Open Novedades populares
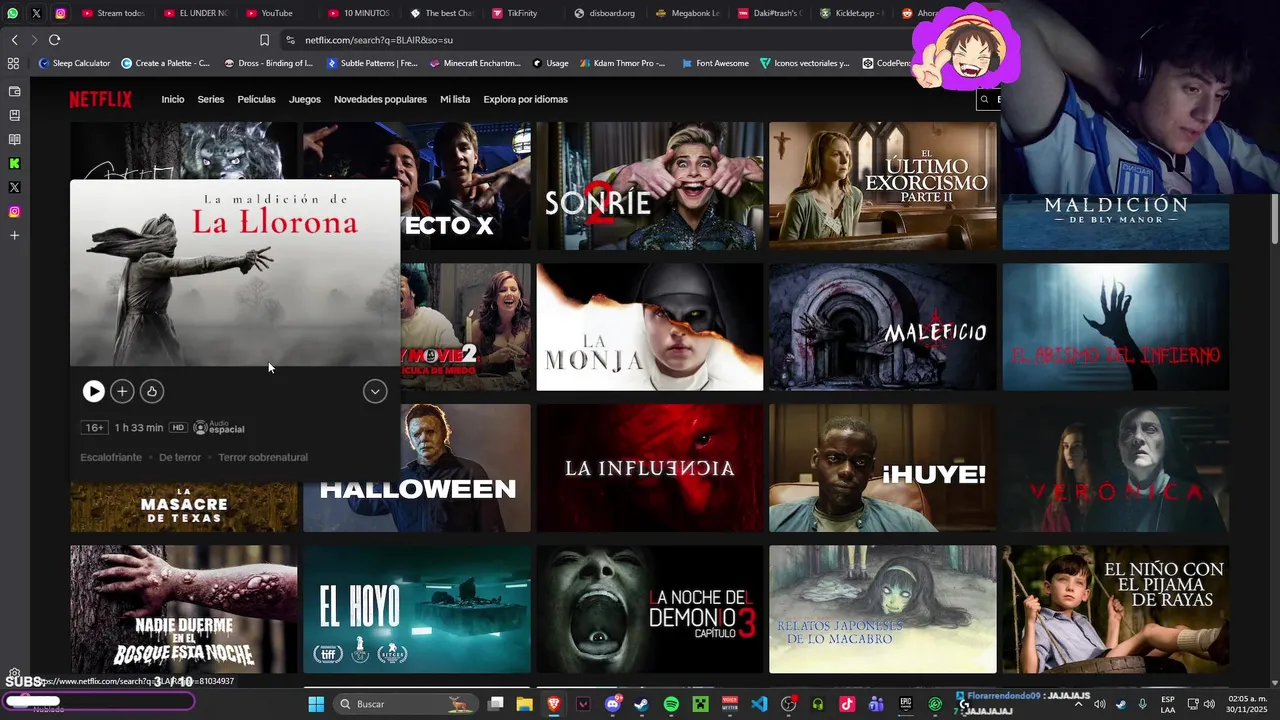1280x720 pixels. point(380,99)
